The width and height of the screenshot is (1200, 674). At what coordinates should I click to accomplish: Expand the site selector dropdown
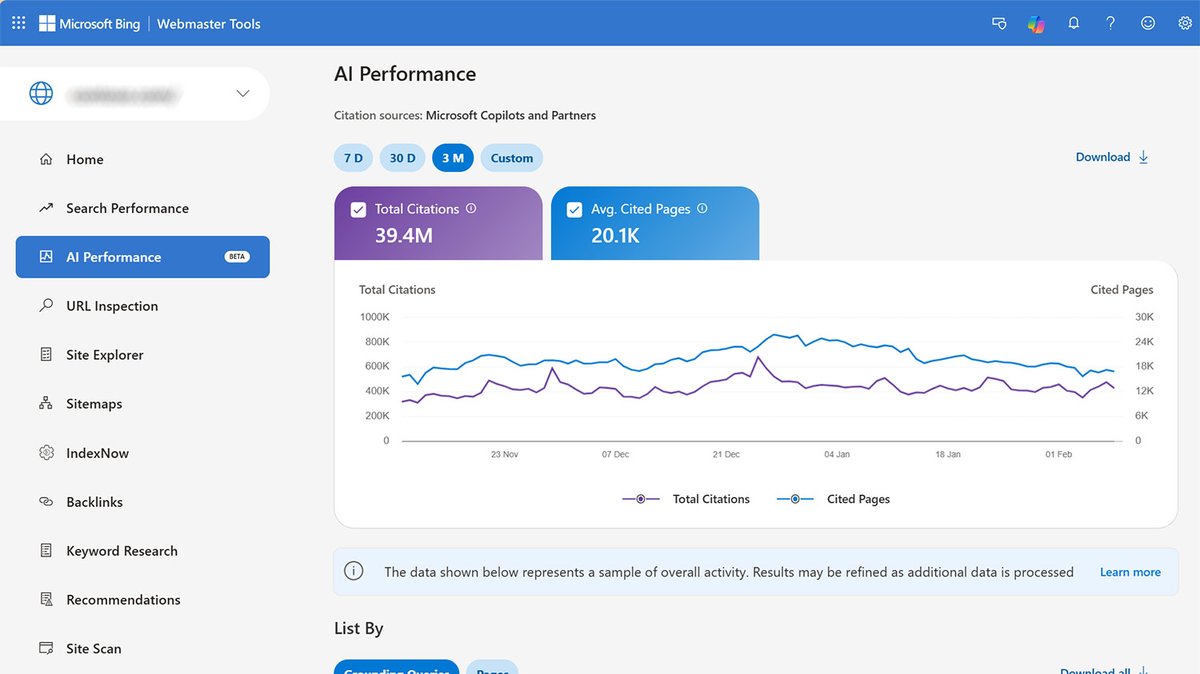[242, 93]
